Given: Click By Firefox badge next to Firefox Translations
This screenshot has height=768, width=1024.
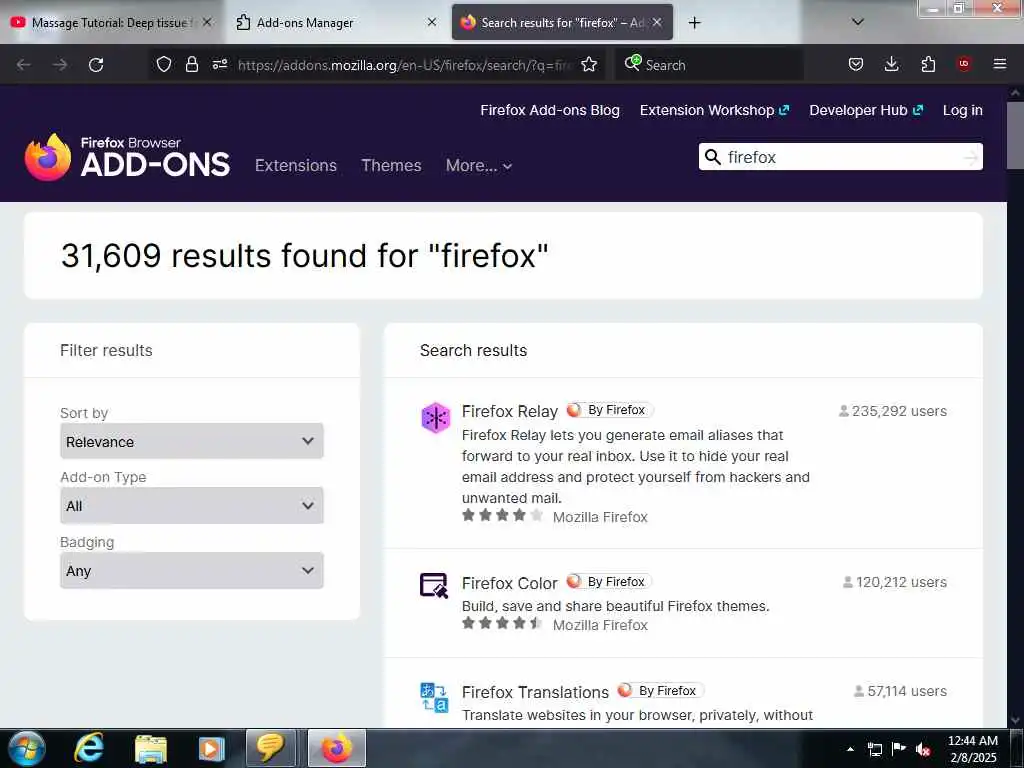Looking at the screenshot, I should [x=660, y=690].
